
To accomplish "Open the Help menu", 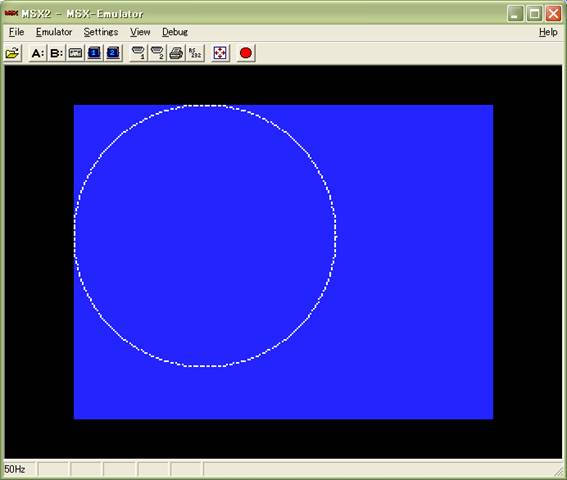I will (548, 32).
